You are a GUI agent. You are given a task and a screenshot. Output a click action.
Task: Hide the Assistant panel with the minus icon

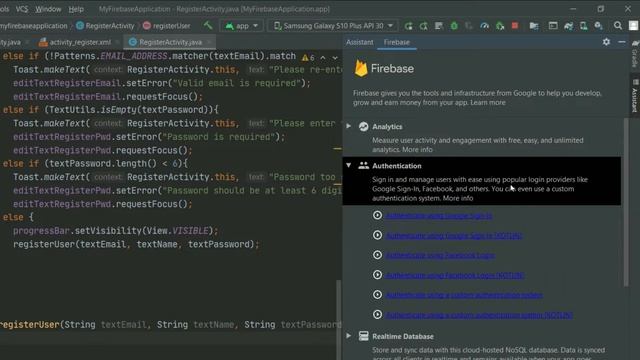coord(622,42)
